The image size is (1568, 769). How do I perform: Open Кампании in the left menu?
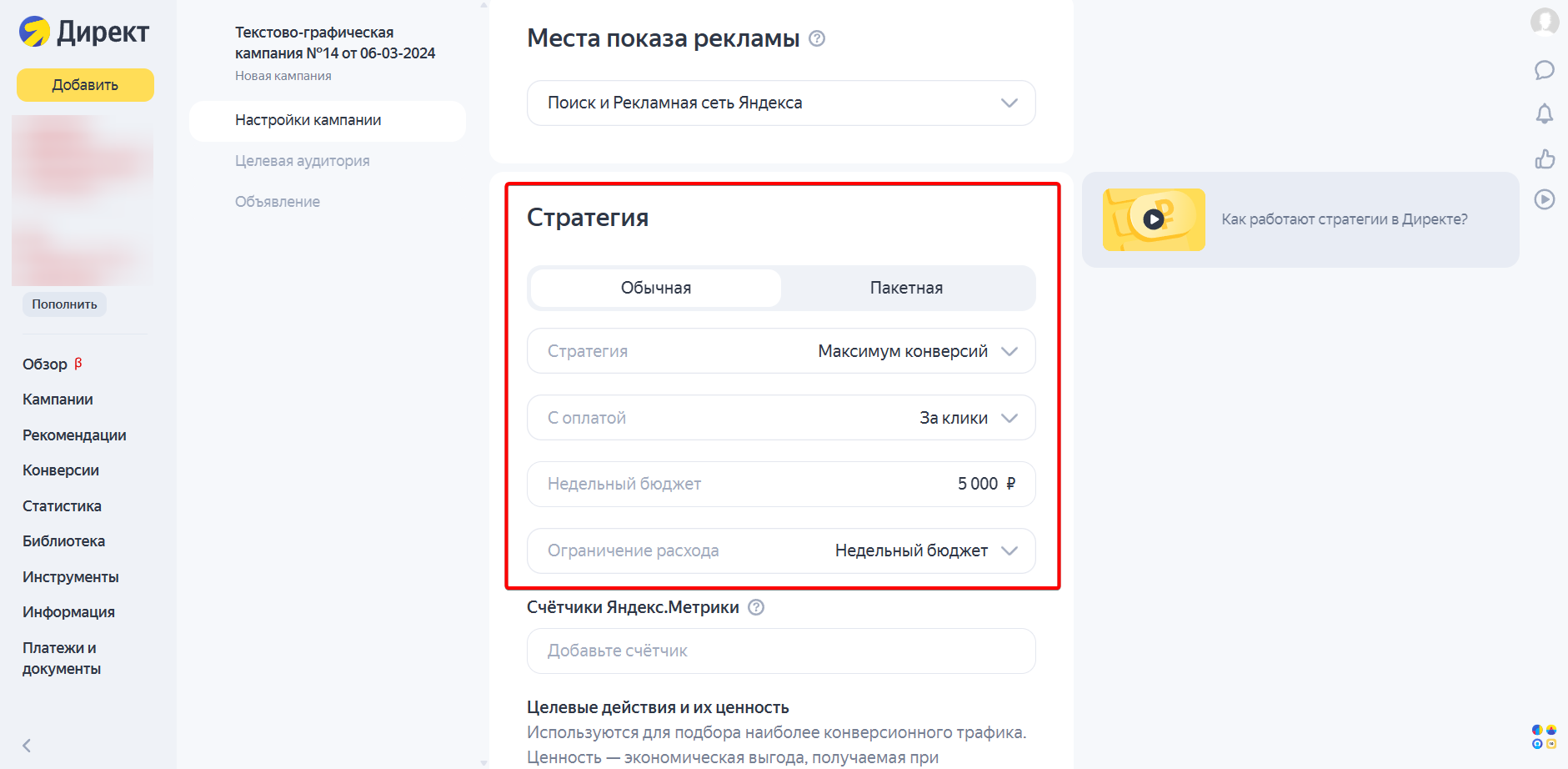tap(58, 399)
